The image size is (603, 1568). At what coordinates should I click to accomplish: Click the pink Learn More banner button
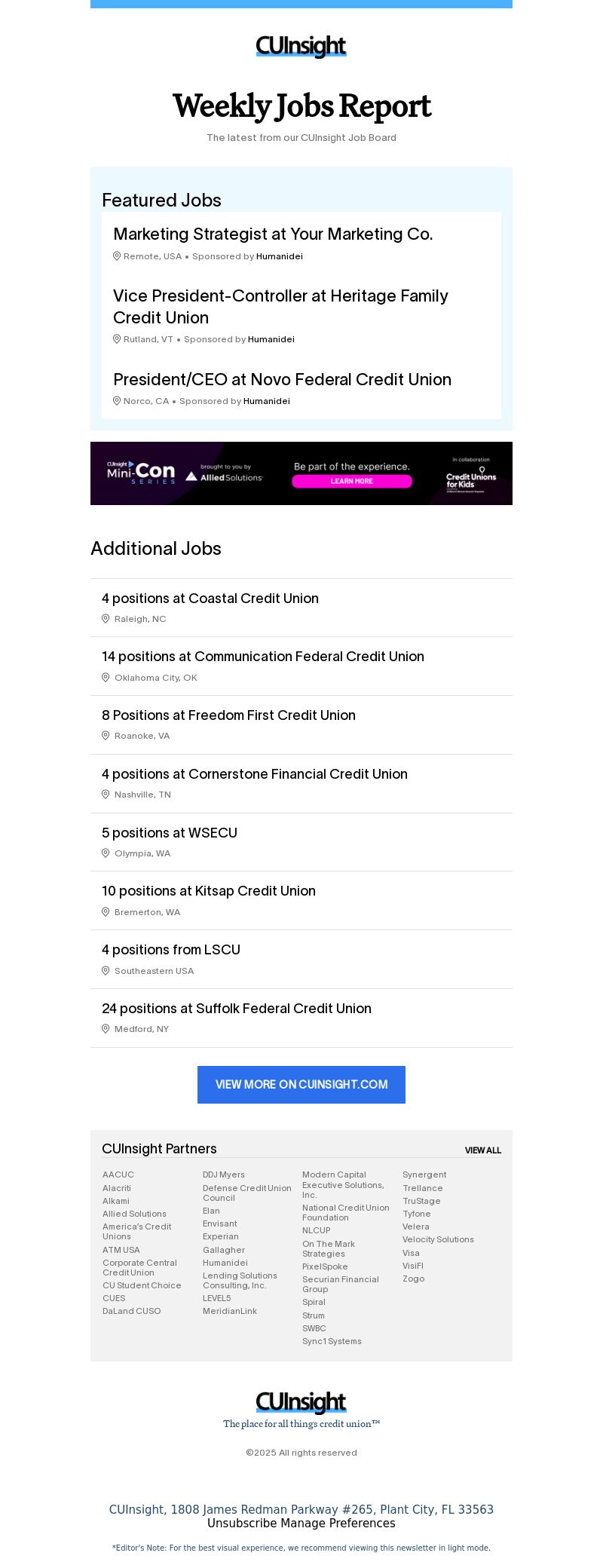click(352, 481)
